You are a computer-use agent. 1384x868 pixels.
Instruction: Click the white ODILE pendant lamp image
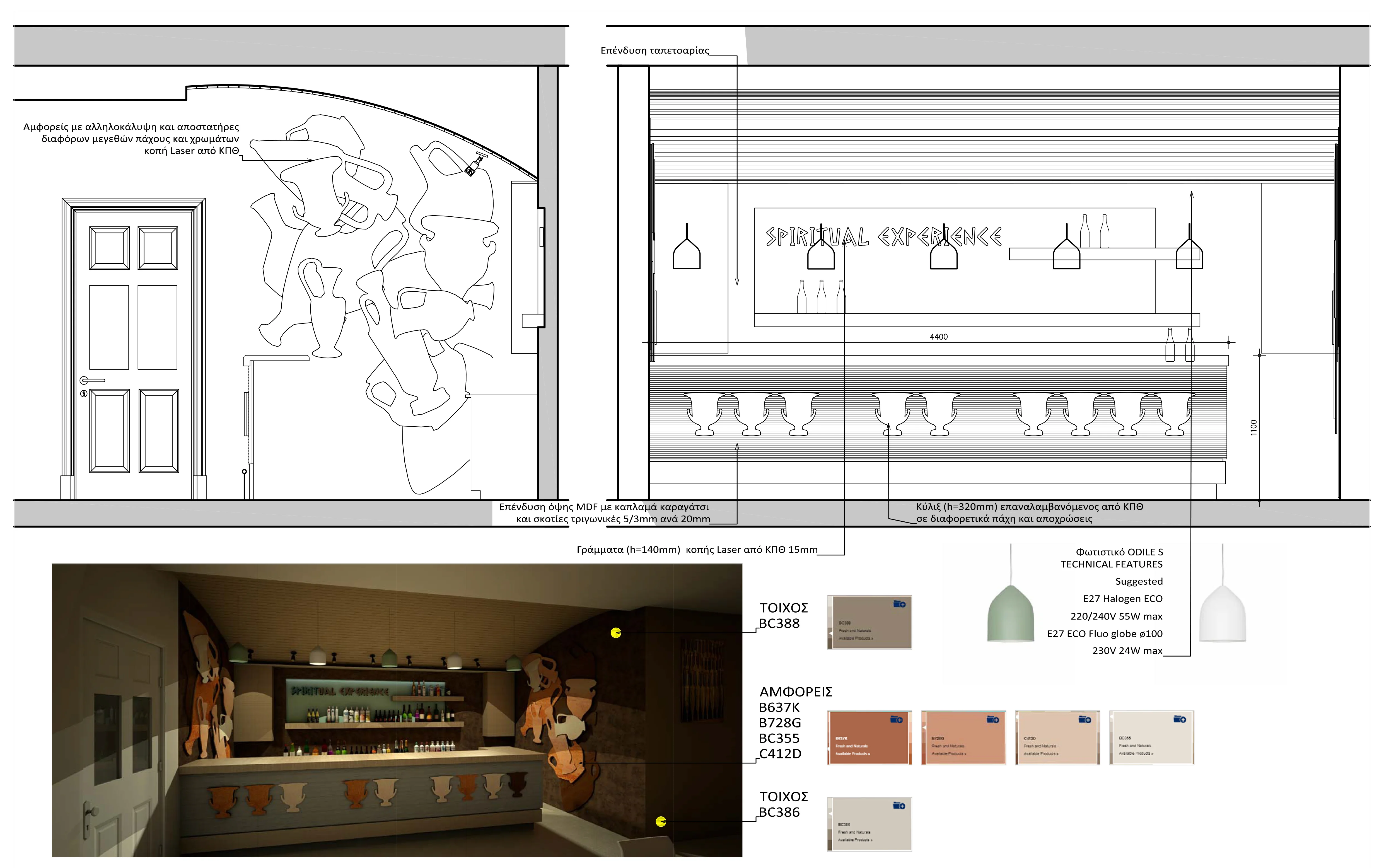pos(1223,613)
